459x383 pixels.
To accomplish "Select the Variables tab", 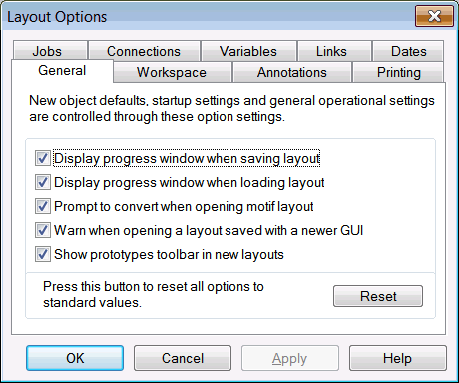I will 249,51.
